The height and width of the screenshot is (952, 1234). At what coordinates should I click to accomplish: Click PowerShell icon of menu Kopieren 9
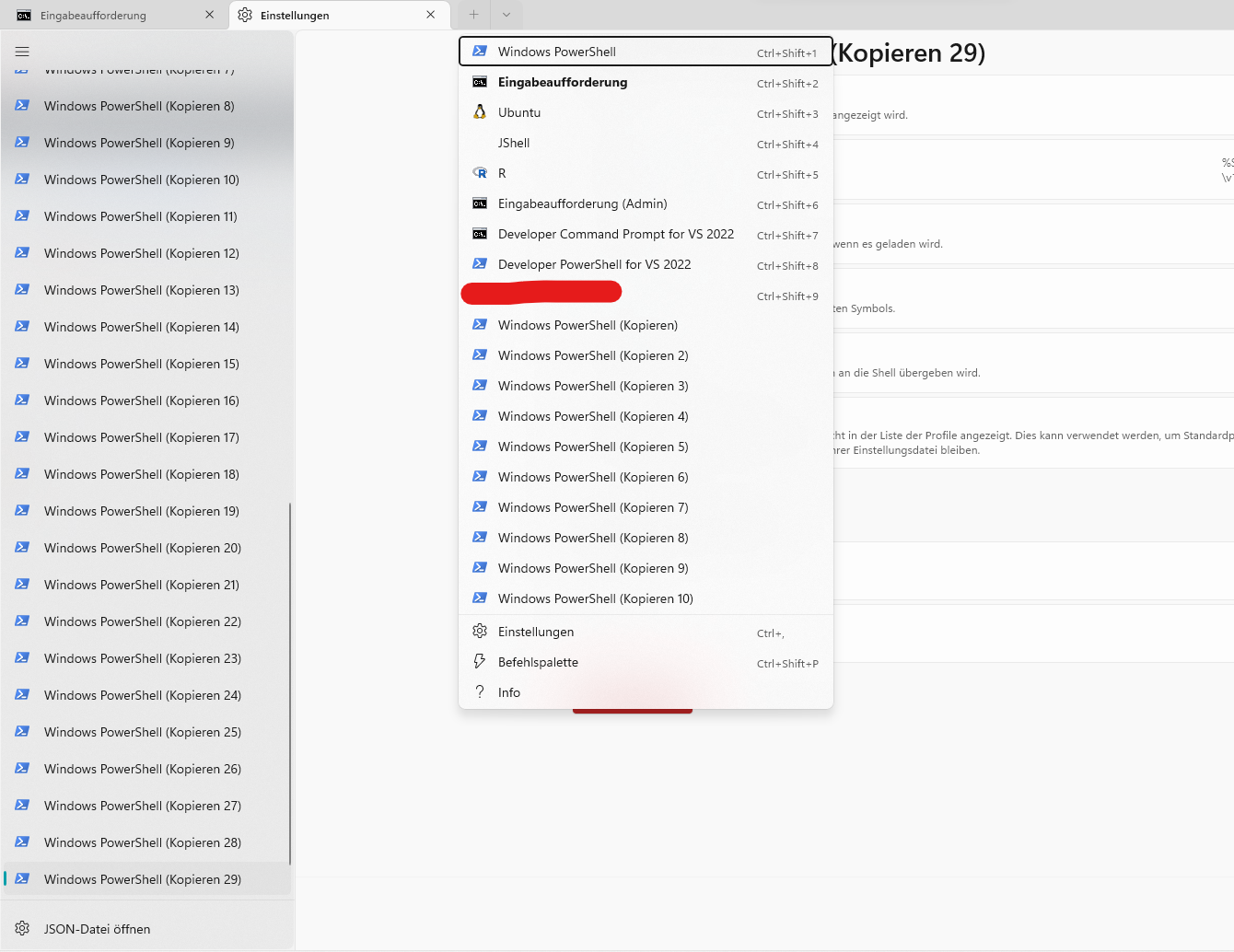[x=480, y=567]
